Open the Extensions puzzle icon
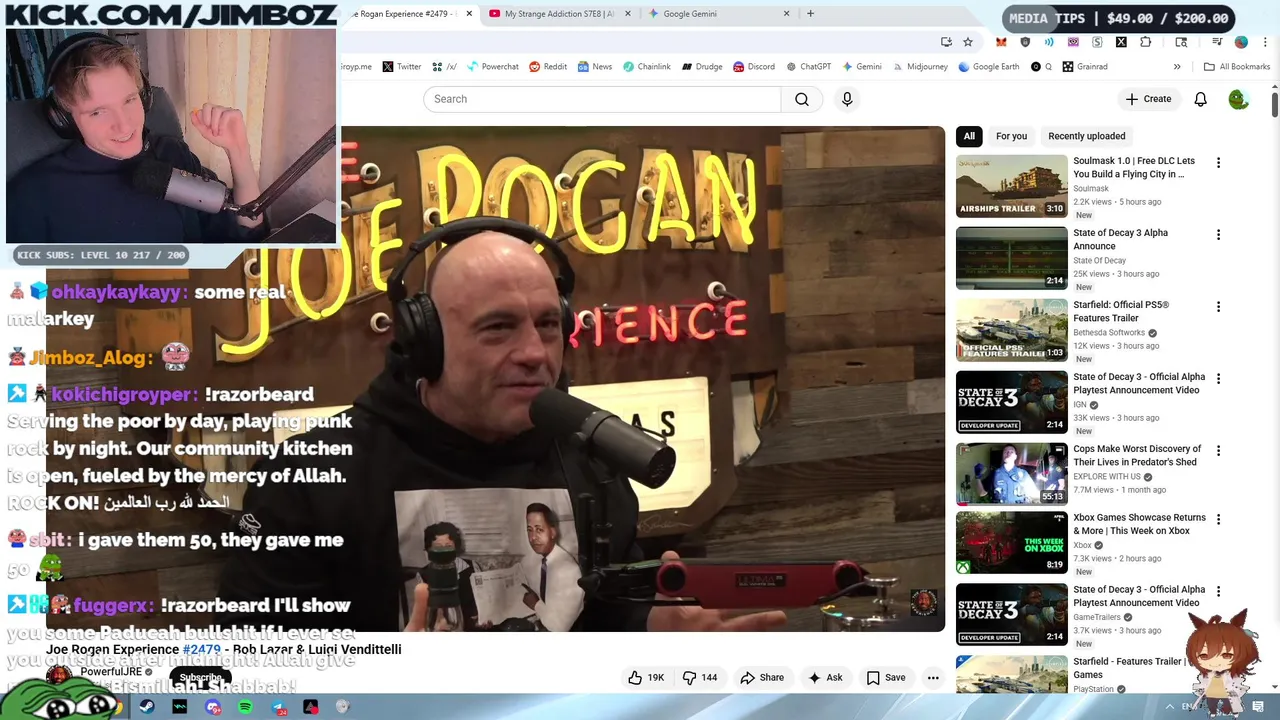Viewport: 1280px width, 720px height. point(1146,42)
